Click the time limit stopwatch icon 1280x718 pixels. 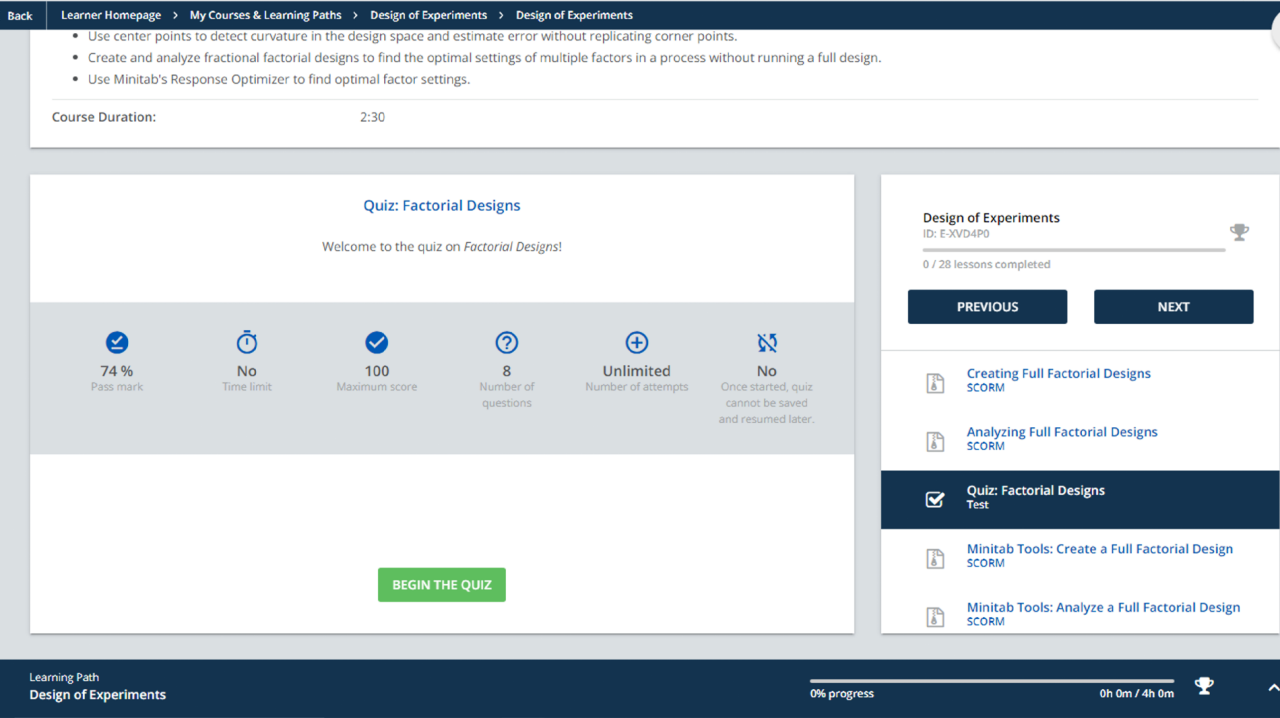(247, 343)
